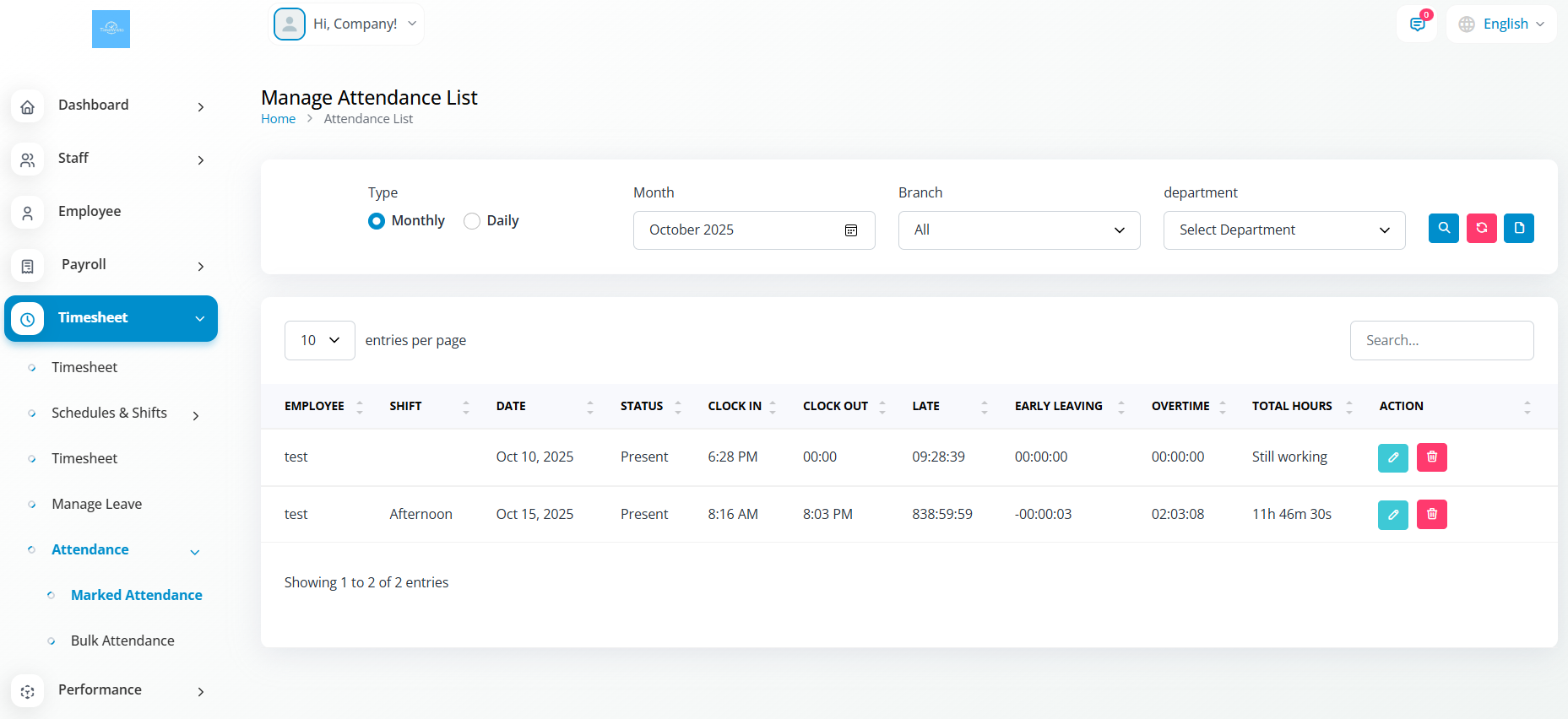Click the Home breadcrumb link

278,119
